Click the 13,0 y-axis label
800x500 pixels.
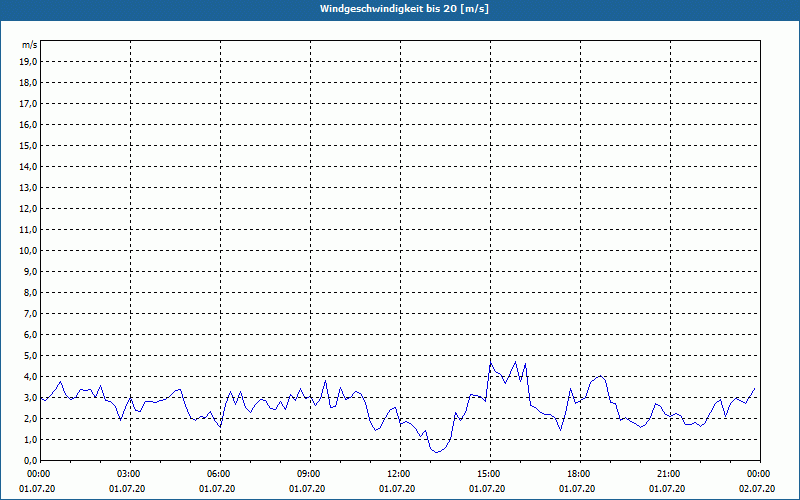click(x=28, y=187)
